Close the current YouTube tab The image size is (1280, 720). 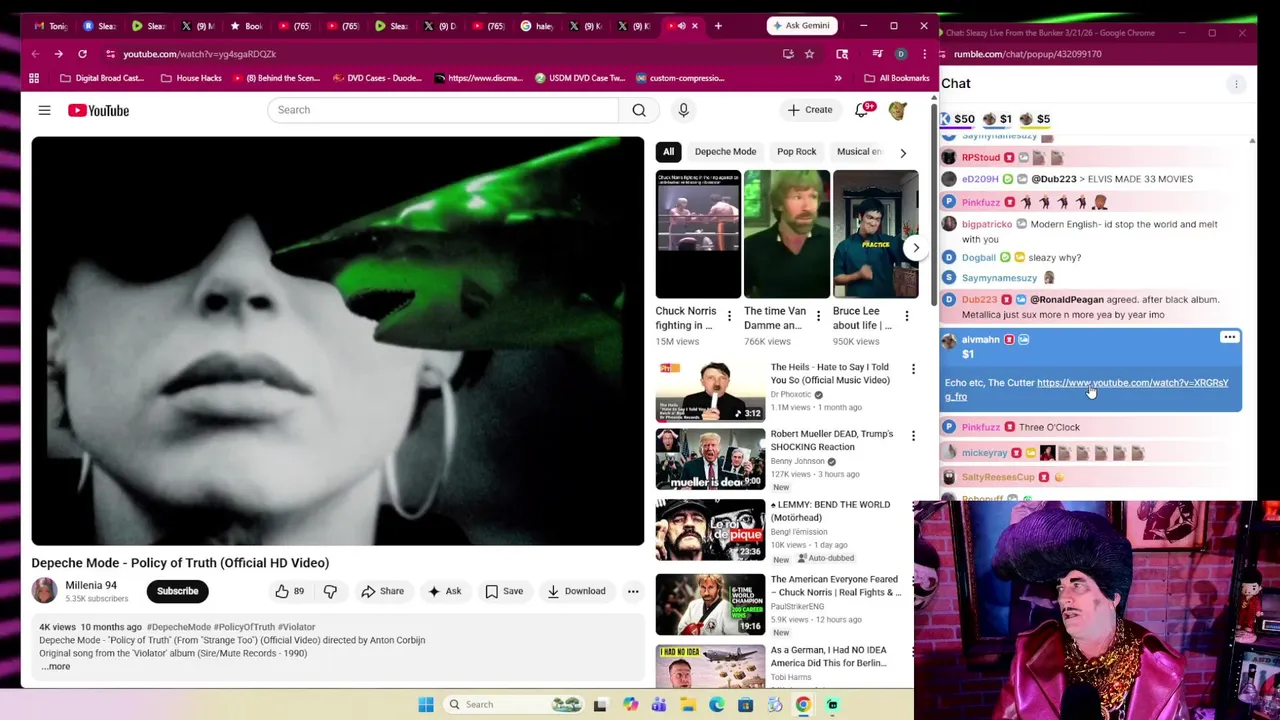point(697,26)
